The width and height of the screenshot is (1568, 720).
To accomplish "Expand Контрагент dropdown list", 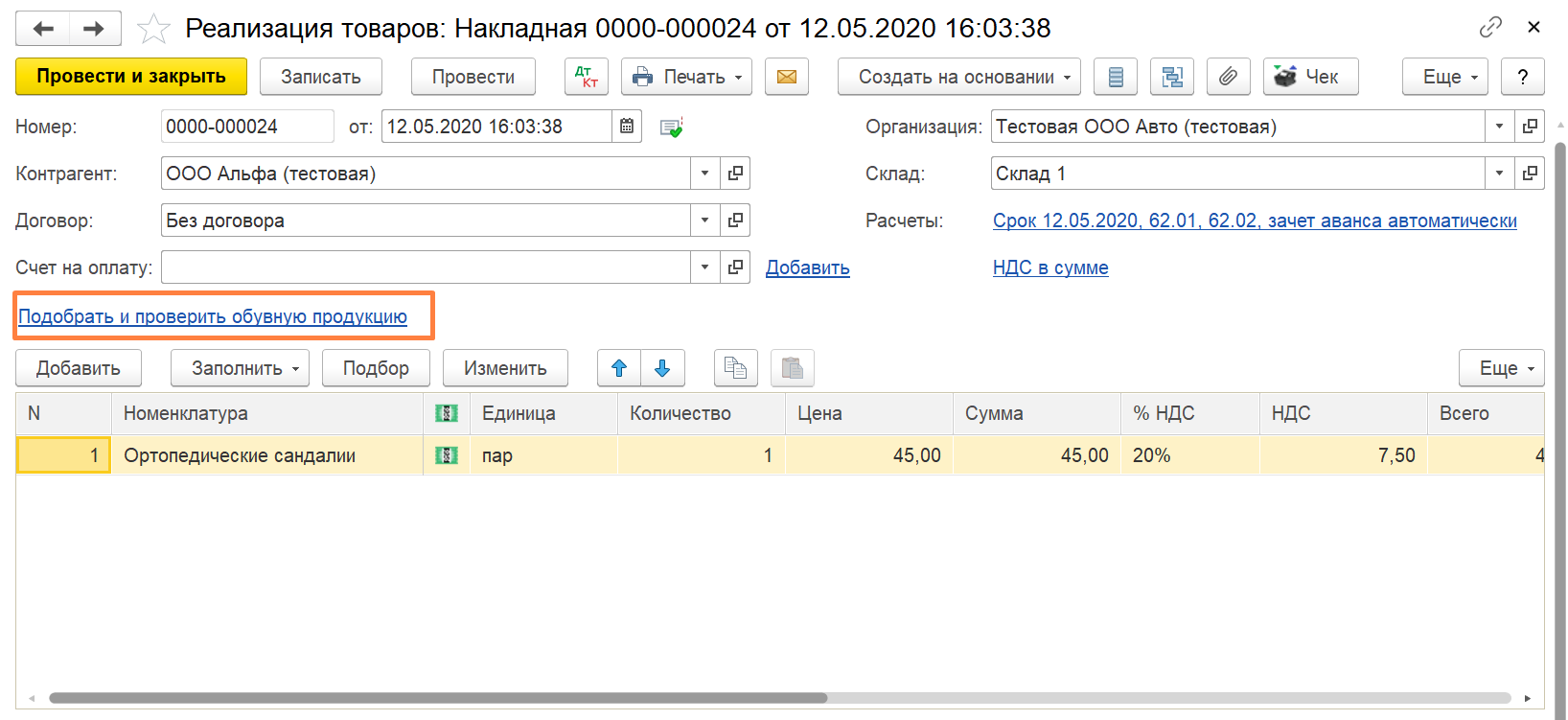I will (704, 174).
